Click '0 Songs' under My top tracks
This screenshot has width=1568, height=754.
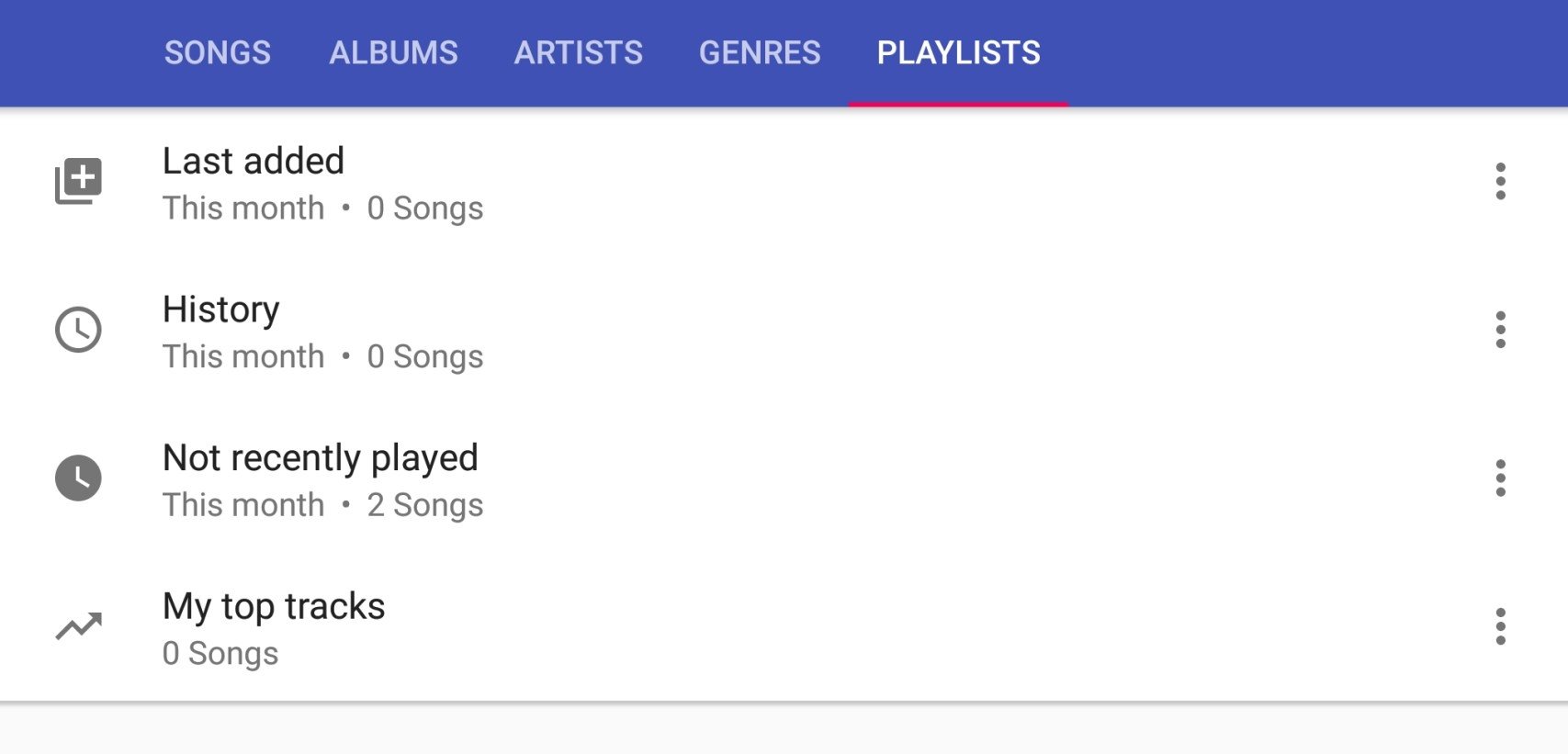click(x=220, y=653)
